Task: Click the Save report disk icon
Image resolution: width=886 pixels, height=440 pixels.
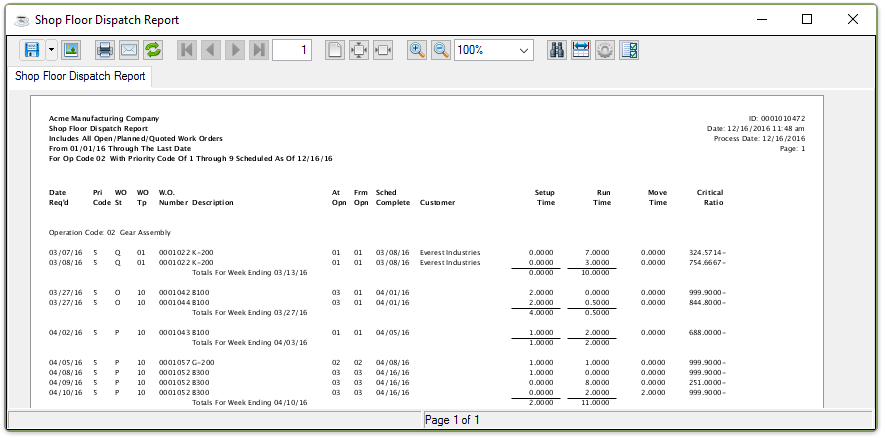Action: [x=31, y=50]
